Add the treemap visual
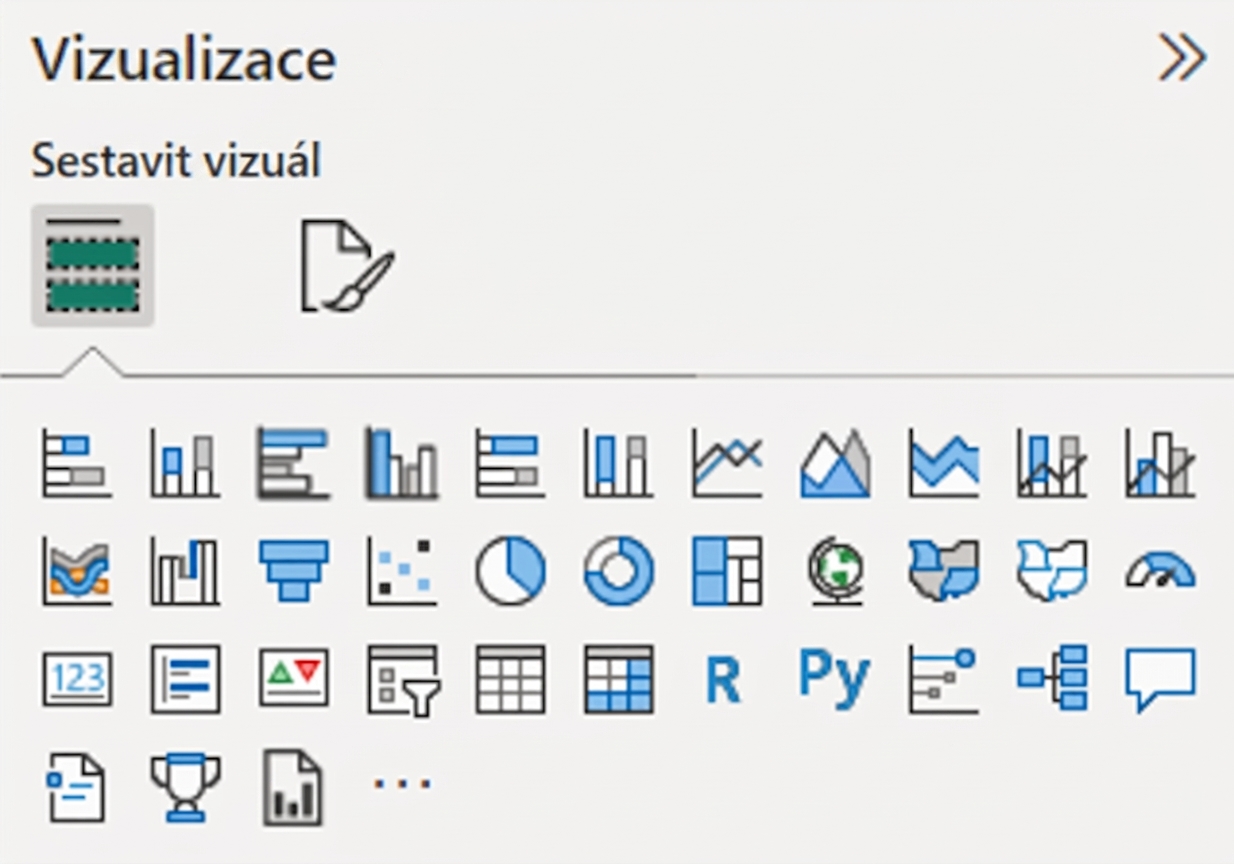The width and height of the screenshot is (1234, 864). click(727, 571)
